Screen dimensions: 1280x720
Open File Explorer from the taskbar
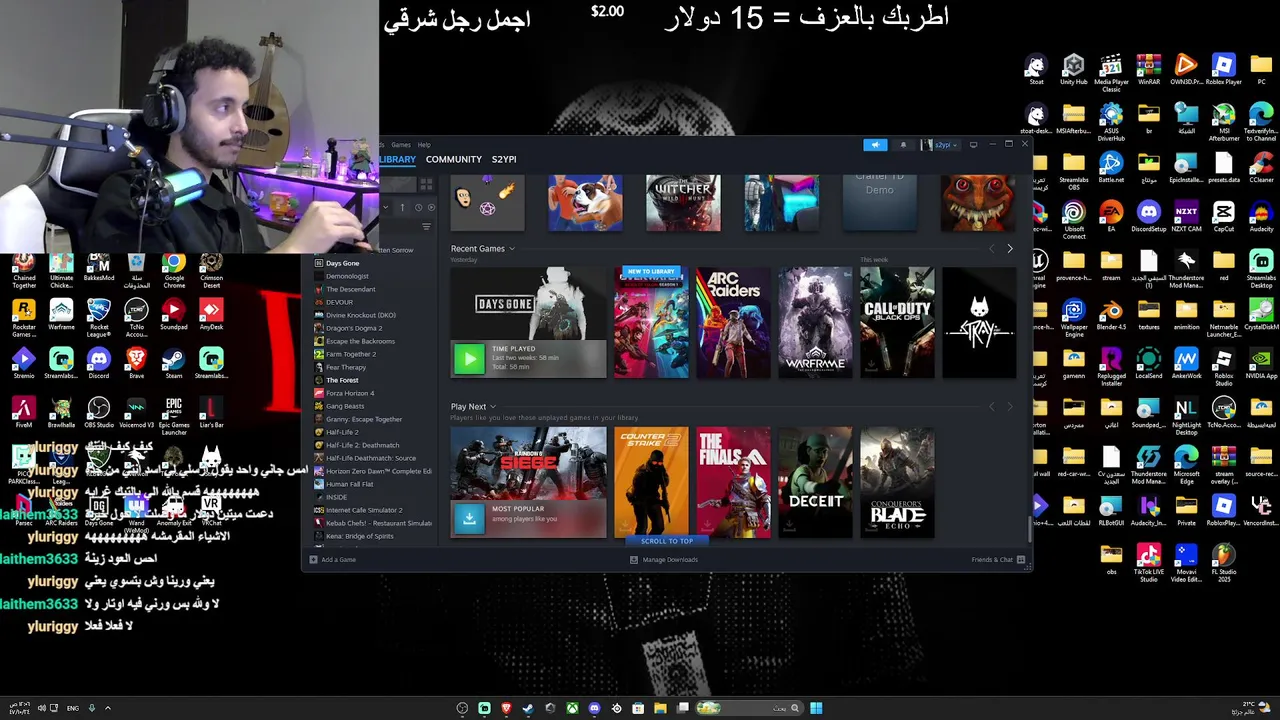(660, 708)
